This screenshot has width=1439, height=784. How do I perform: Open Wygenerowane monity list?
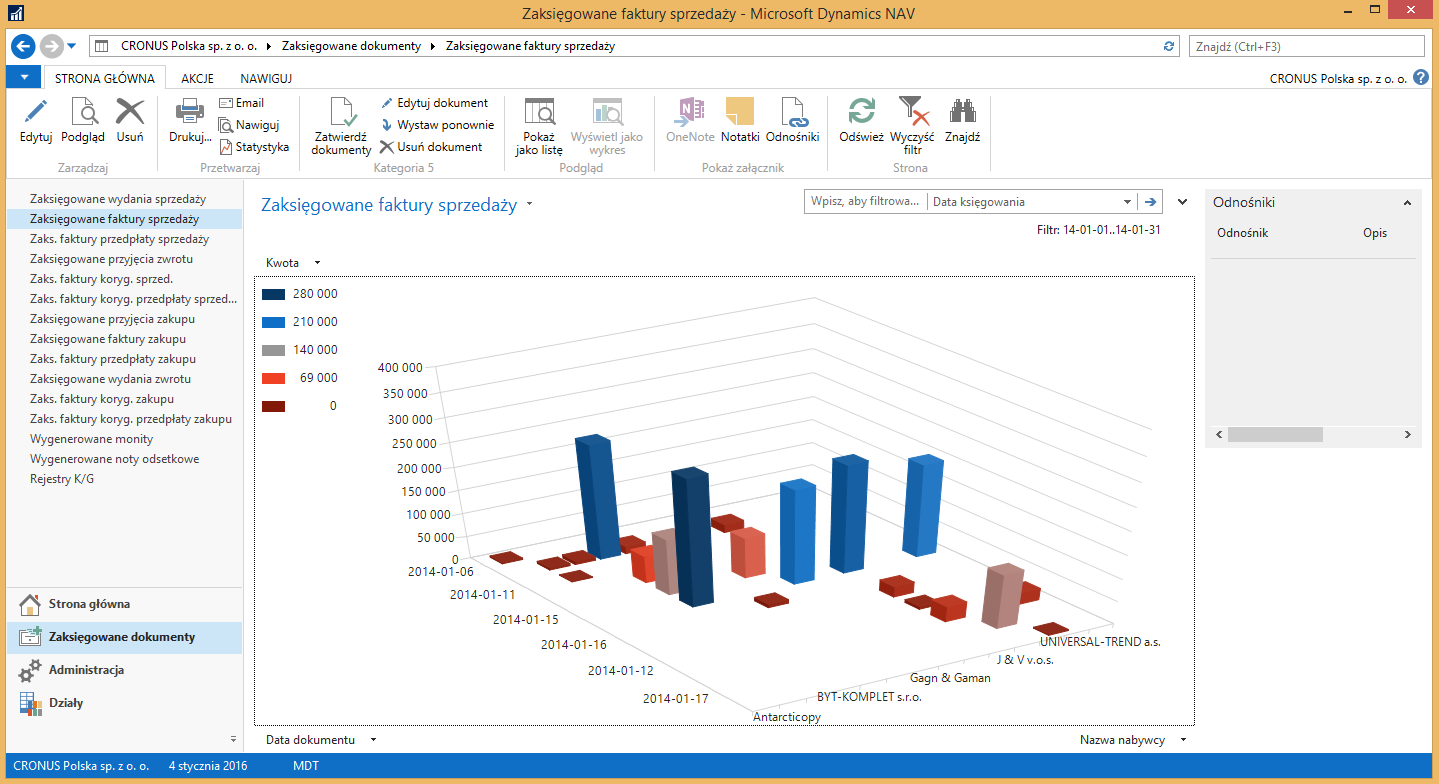(92, 439)
